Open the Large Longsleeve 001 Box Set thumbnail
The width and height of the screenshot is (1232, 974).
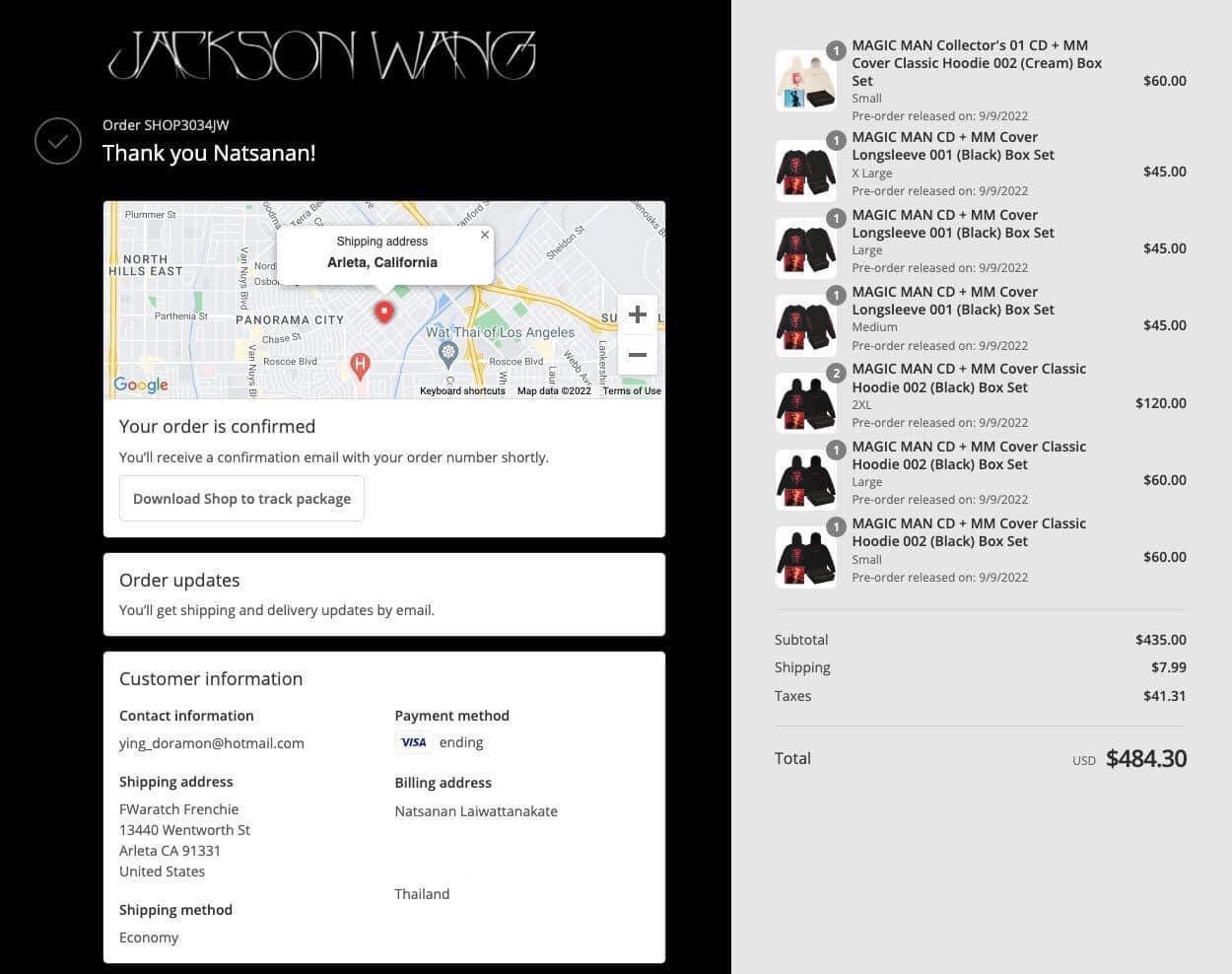(806, 247)
